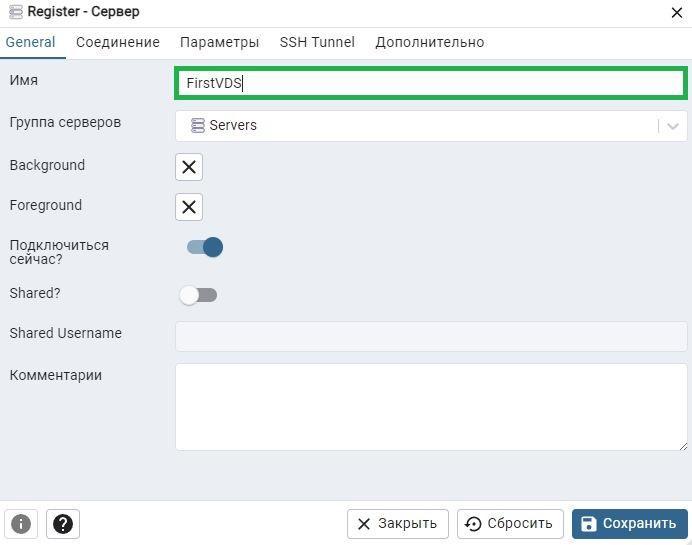This screenshot has height=545, width=692.
Task: Focus the Комментарии text area
Action: point(431,407)
